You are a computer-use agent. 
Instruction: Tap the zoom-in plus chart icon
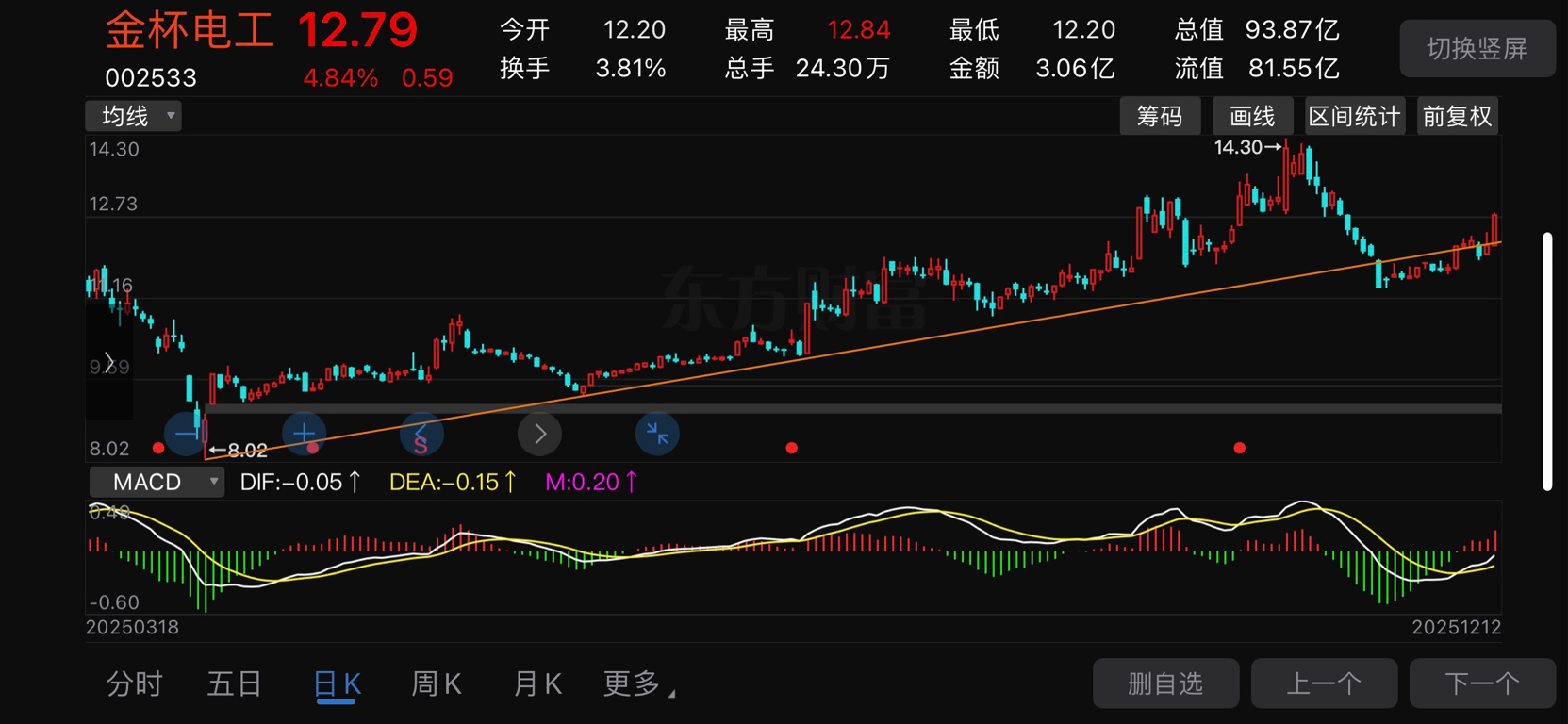(x=304, y=434)
